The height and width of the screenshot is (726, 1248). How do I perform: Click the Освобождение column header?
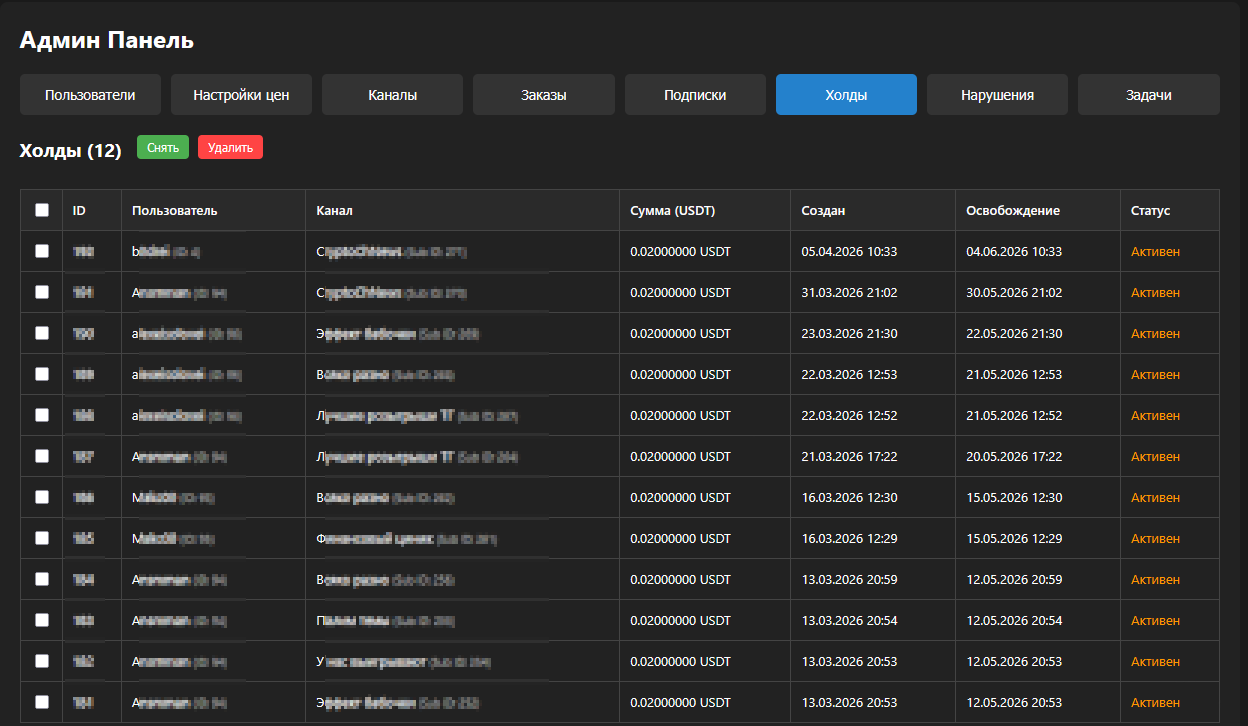[1012, 211]
